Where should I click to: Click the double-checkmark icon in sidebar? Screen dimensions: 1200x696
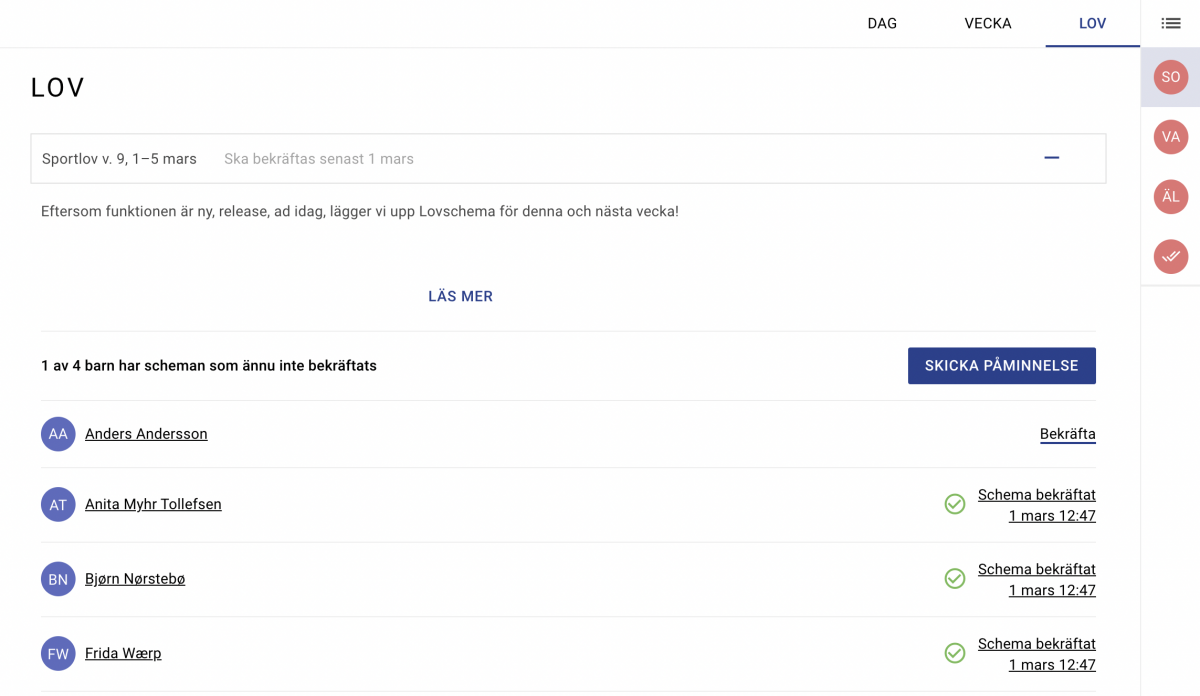[1170, 257]
